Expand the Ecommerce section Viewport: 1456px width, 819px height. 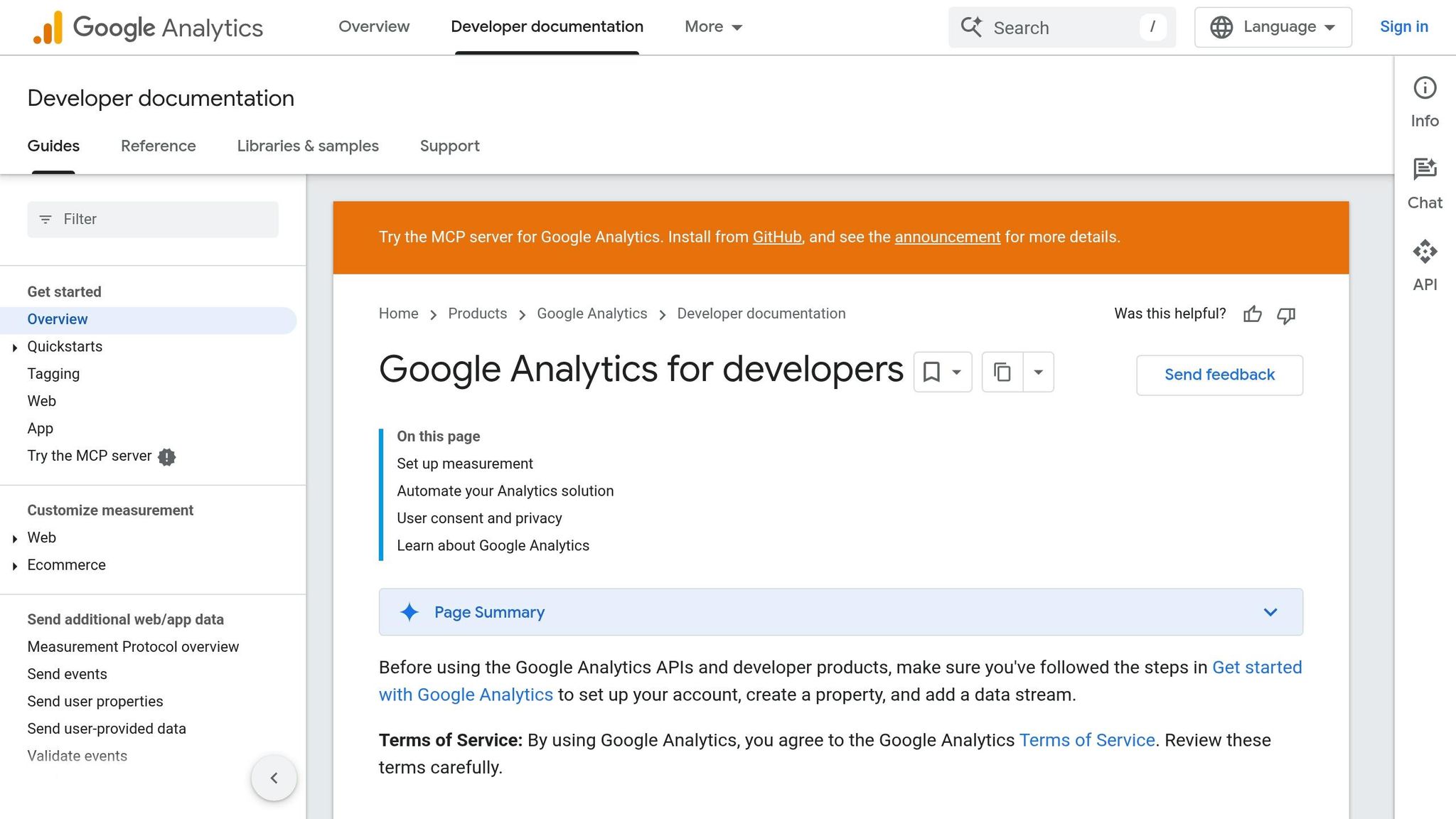click(x=15, y=565)
